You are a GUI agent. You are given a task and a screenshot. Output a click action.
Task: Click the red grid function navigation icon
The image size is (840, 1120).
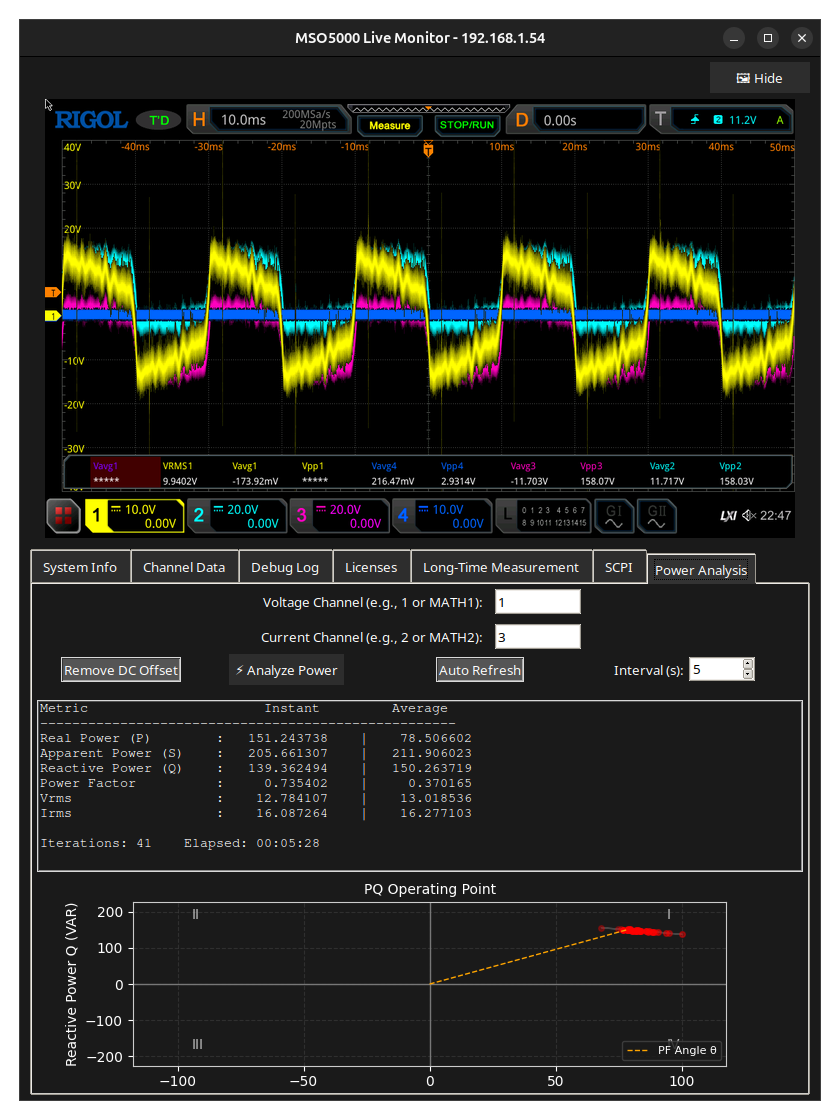[x=63, y=516]
